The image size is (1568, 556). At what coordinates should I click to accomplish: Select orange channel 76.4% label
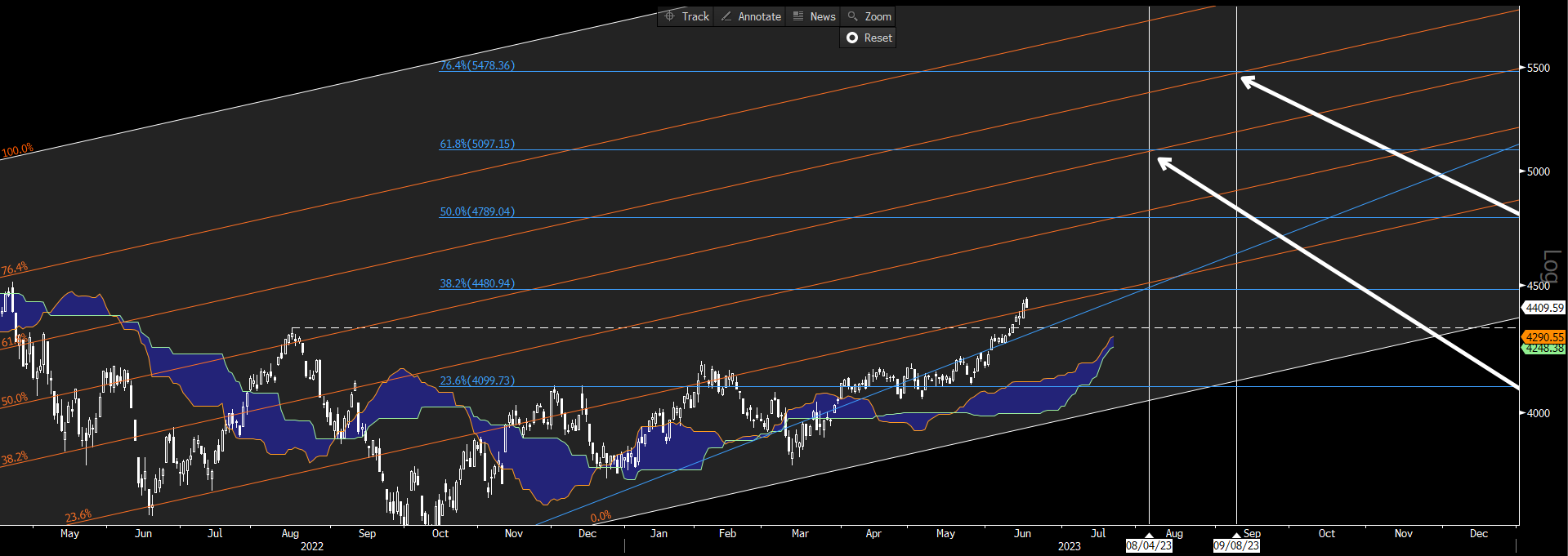pos(15,269)
